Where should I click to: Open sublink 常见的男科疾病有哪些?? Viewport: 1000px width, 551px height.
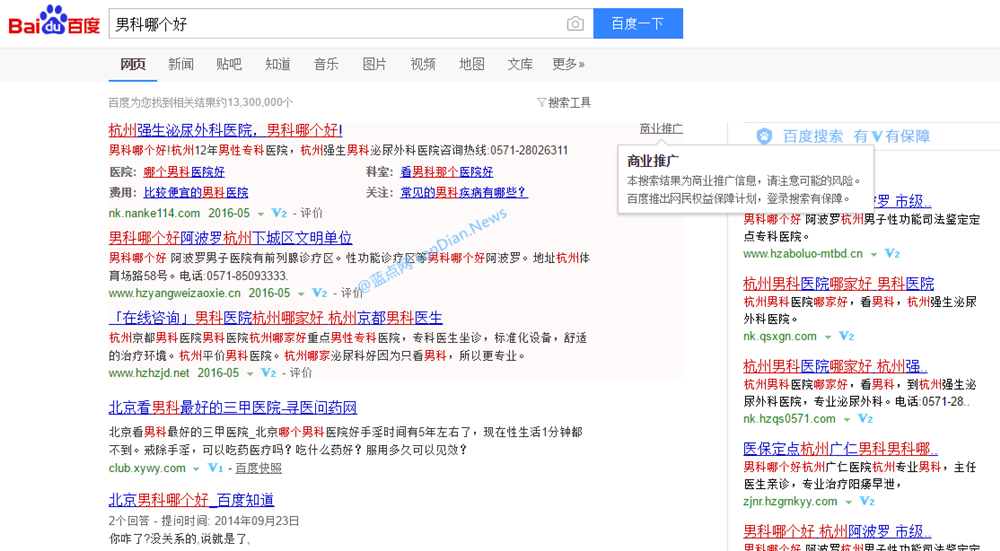[464, 193]
